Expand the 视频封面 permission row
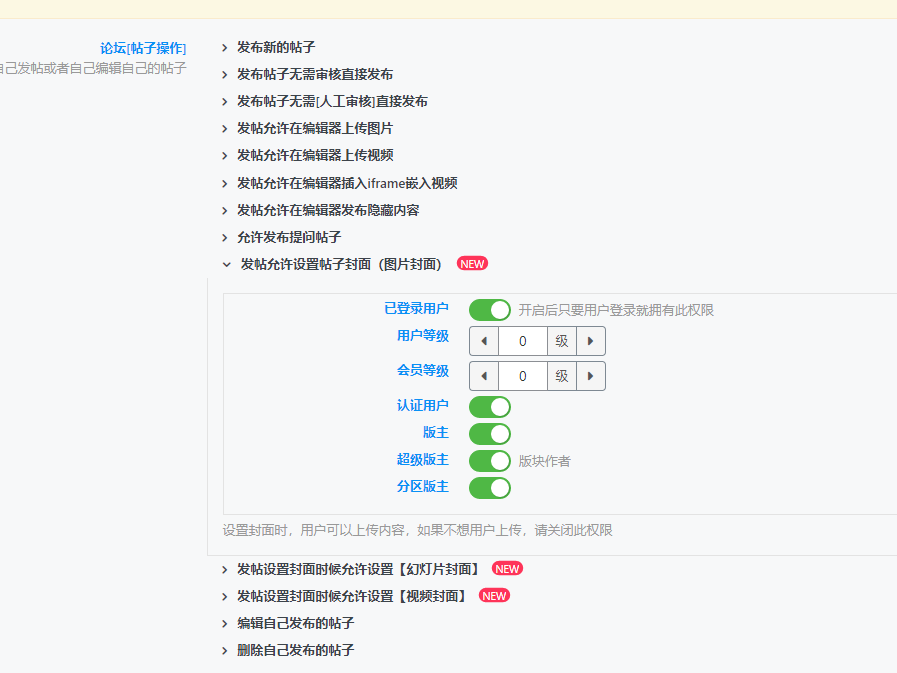This screenshot has width=897, height=673. tap(351, 596)
